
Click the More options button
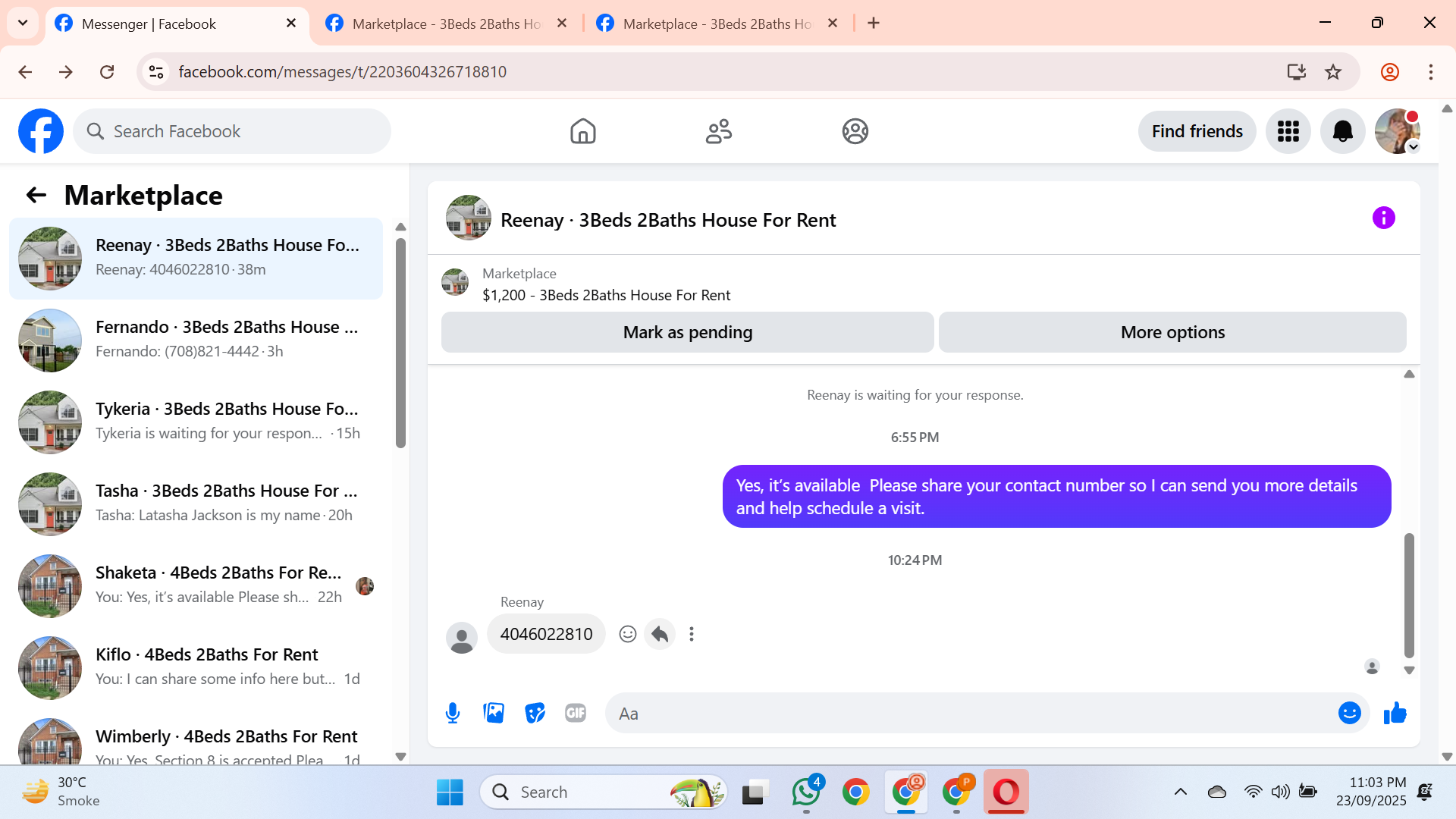[1172, 332]
